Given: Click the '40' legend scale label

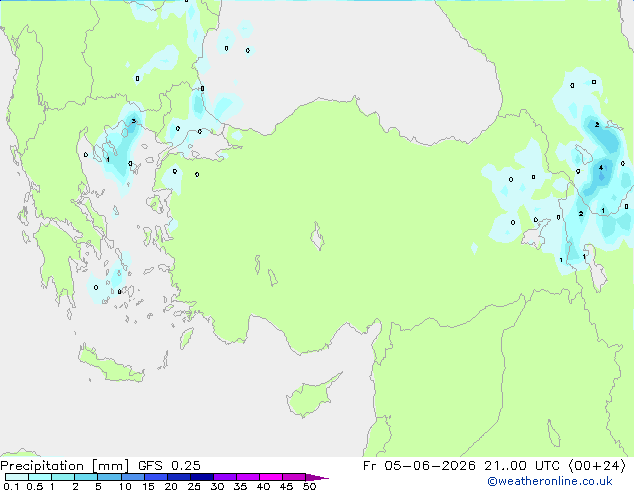Looking at the screenshot, I should click(x=263, y=486).
